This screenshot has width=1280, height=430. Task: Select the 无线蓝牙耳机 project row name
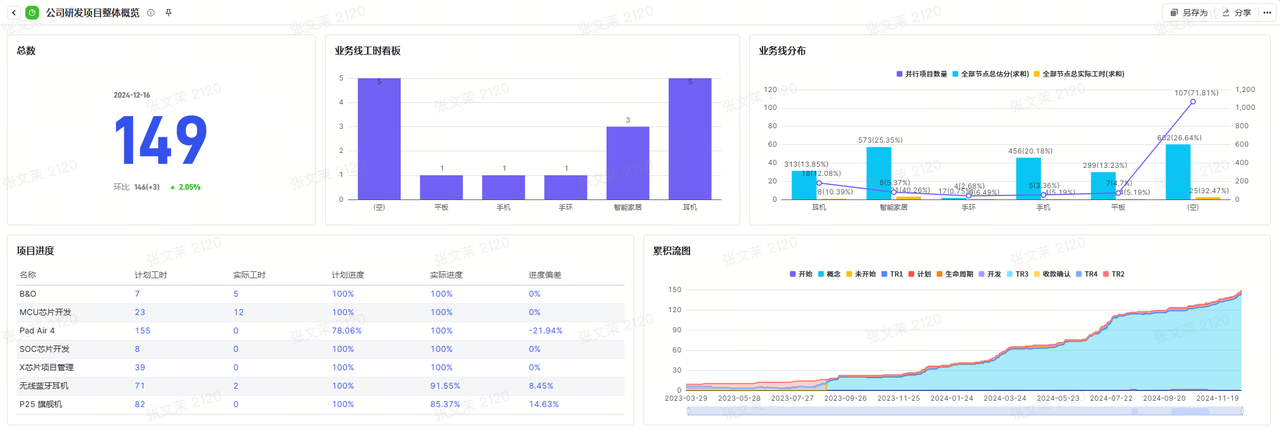[x=42, y=385]
